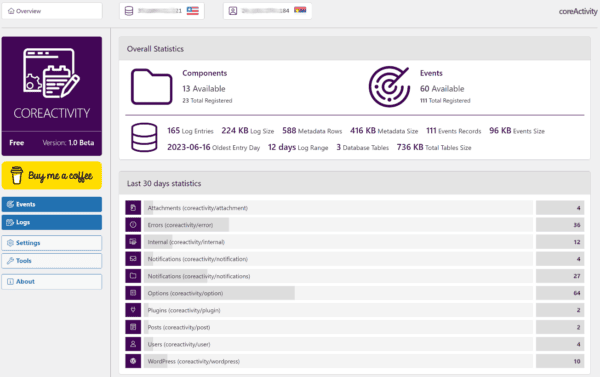Click the Plugins plug icon
Image resolution: width=600 pixels, height=377 pixels.
133,310
